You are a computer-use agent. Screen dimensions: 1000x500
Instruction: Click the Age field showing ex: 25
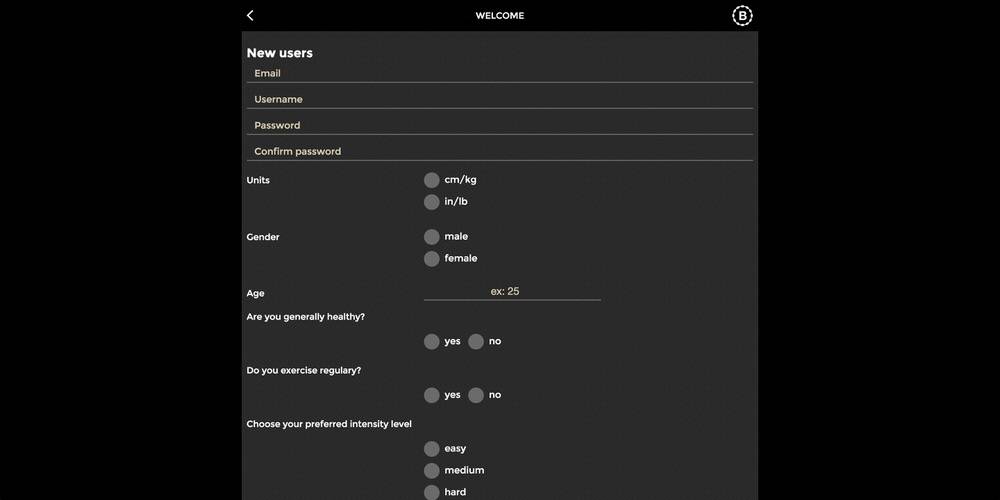pyautogui.click(x=512, y=291)
